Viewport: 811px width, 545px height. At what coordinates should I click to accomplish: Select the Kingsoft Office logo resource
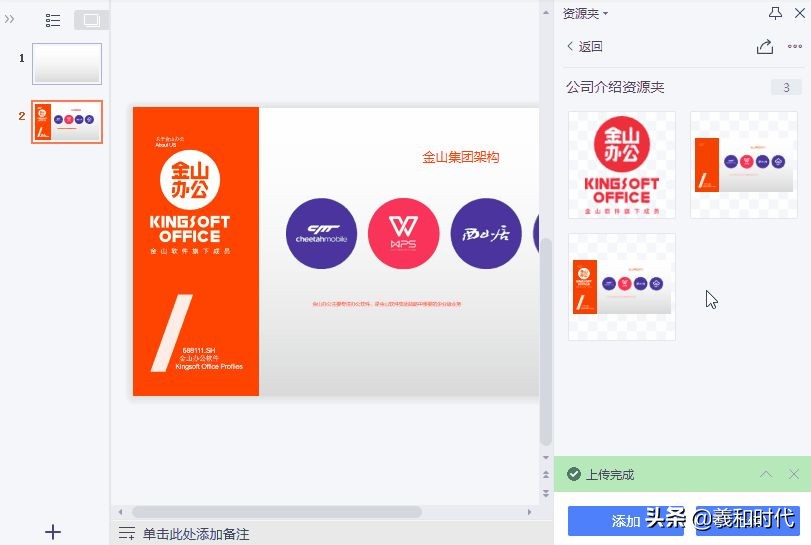click(622, 164)
